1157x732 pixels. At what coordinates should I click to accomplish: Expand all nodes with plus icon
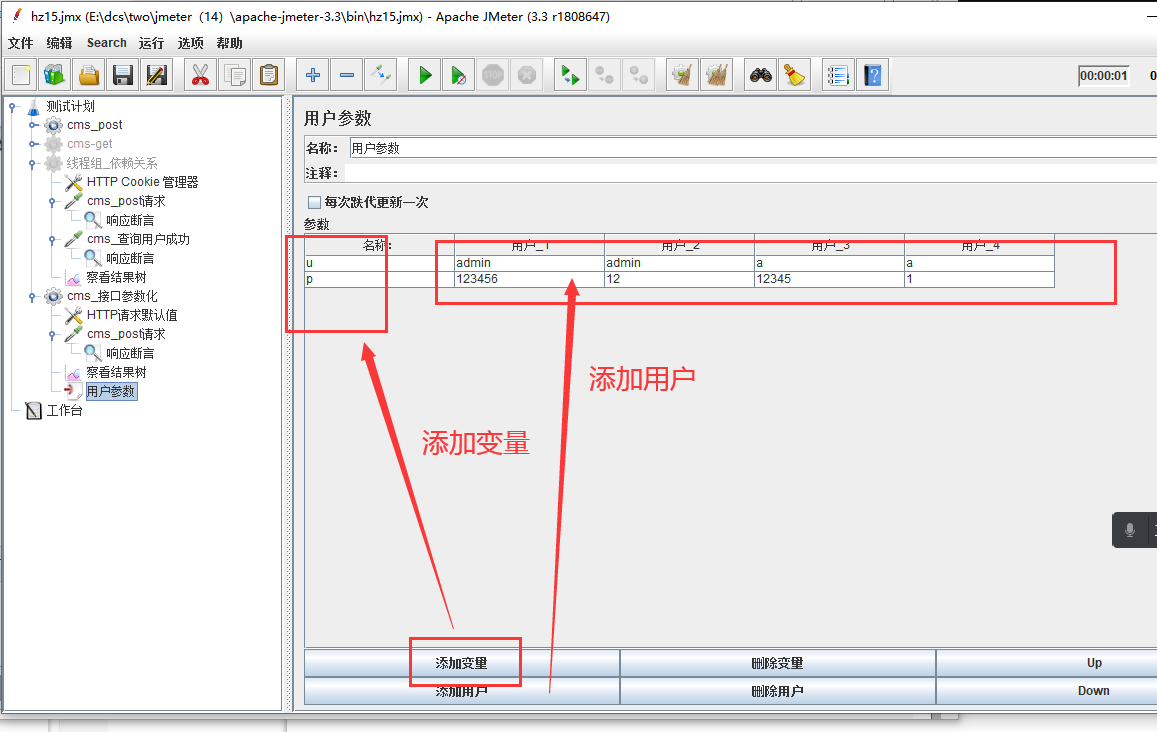tap(313, 75)
